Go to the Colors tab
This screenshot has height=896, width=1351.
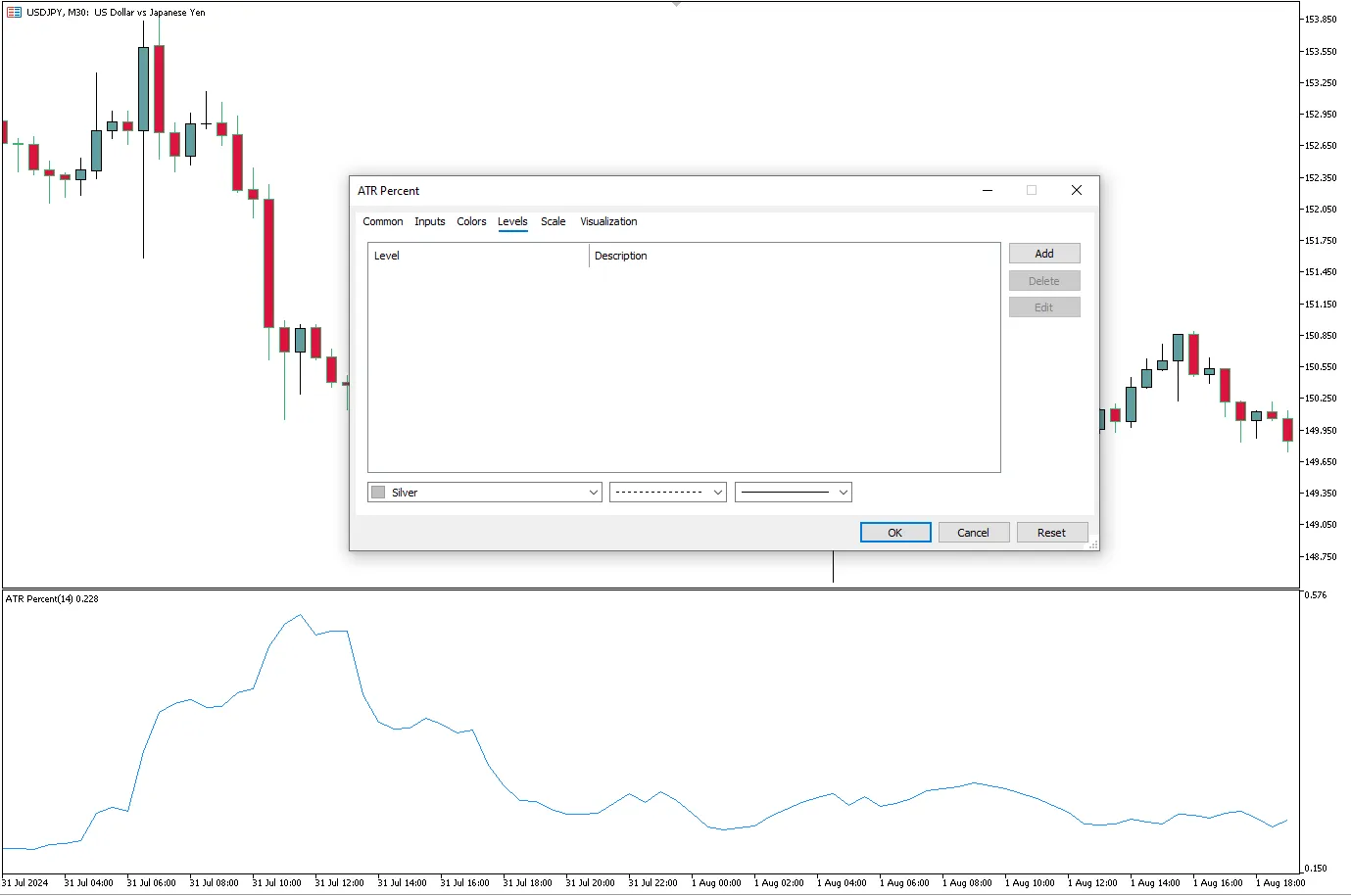(x=471, y=222)
